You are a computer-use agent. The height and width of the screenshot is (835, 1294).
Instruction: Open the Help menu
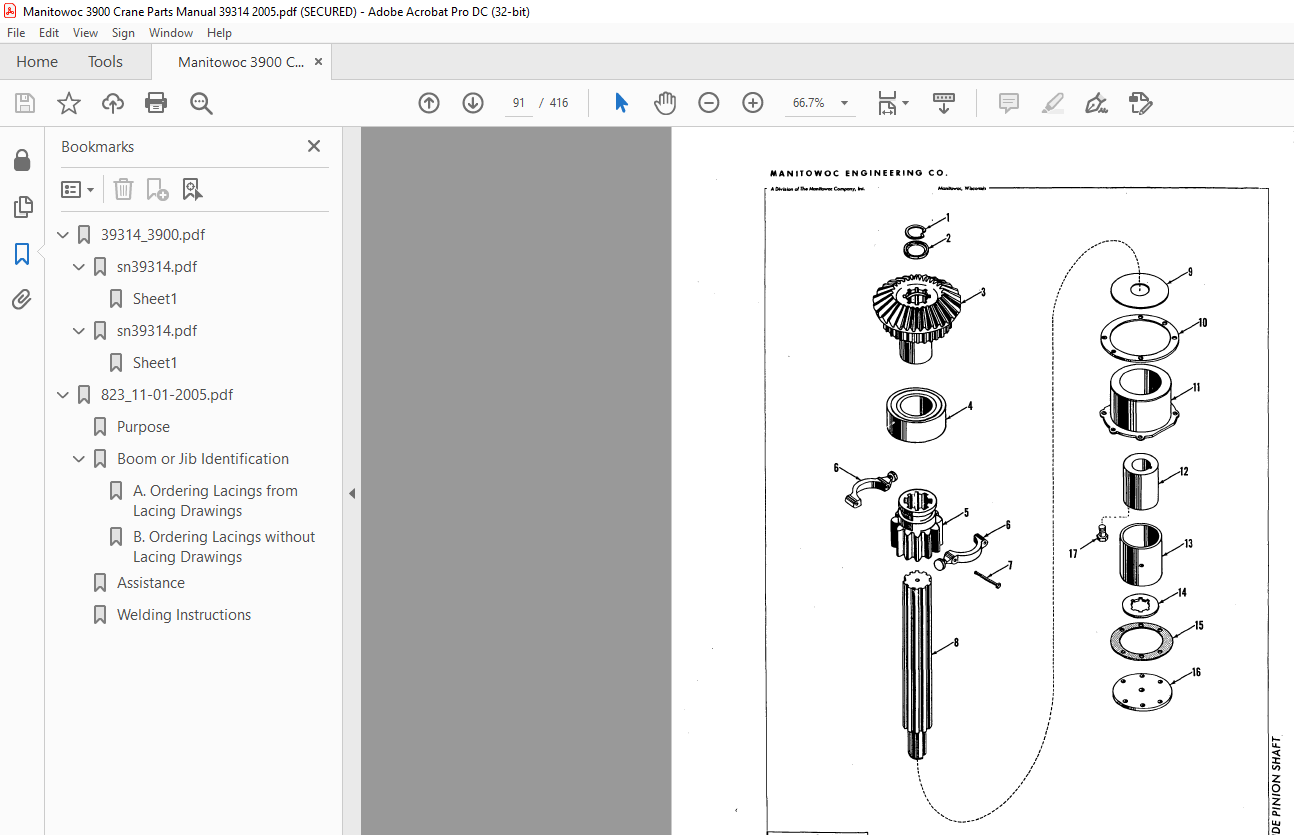point(219,33)
